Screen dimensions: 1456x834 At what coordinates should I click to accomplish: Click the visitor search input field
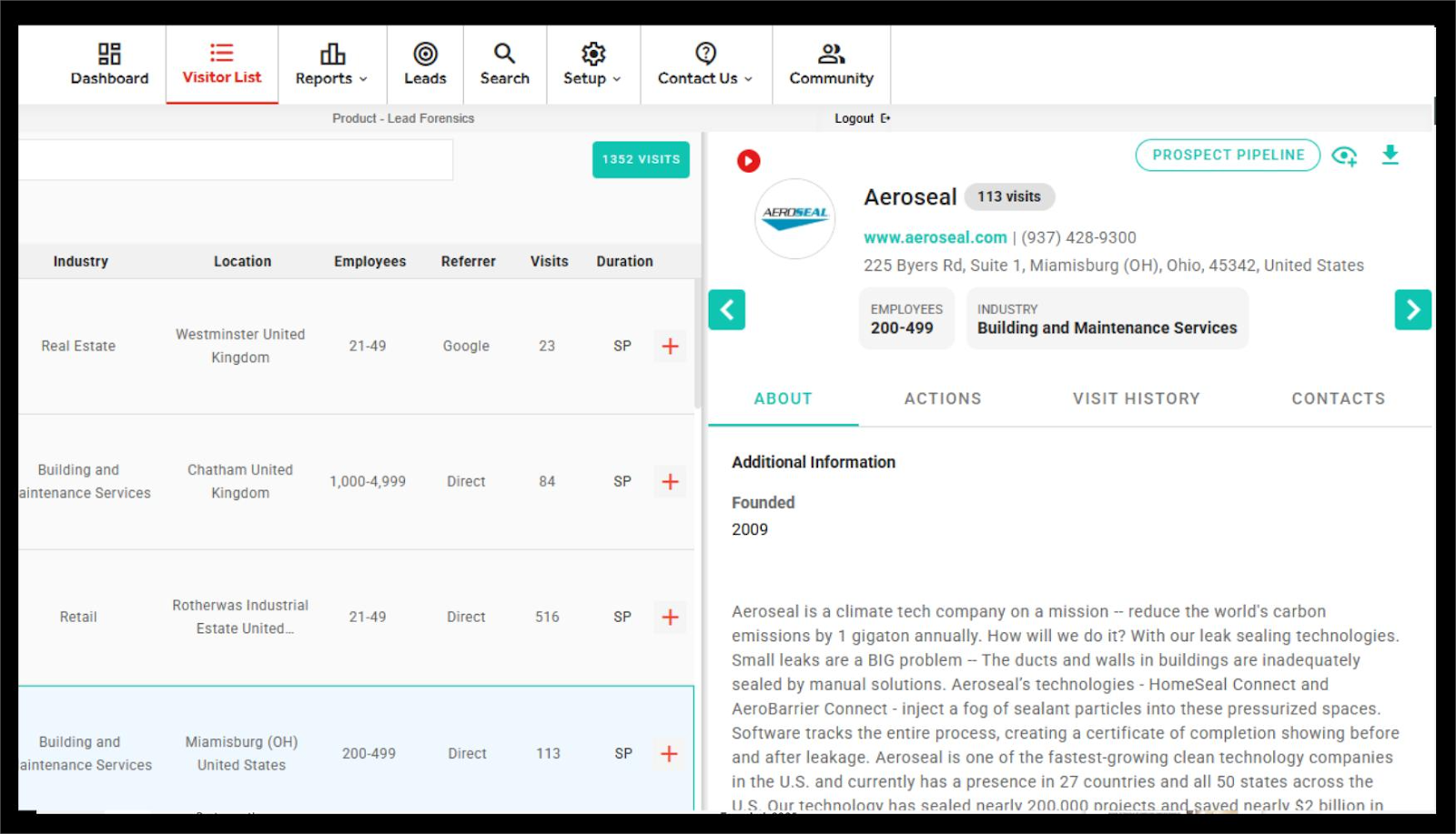(236, 160)
